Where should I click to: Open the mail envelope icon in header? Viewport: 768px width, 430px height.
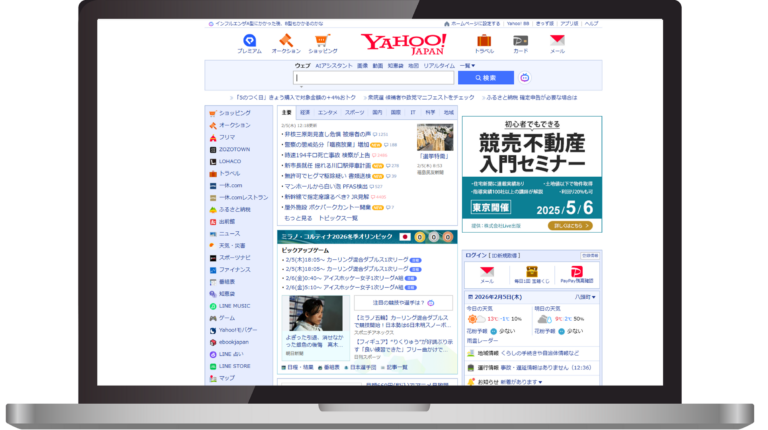557,41
